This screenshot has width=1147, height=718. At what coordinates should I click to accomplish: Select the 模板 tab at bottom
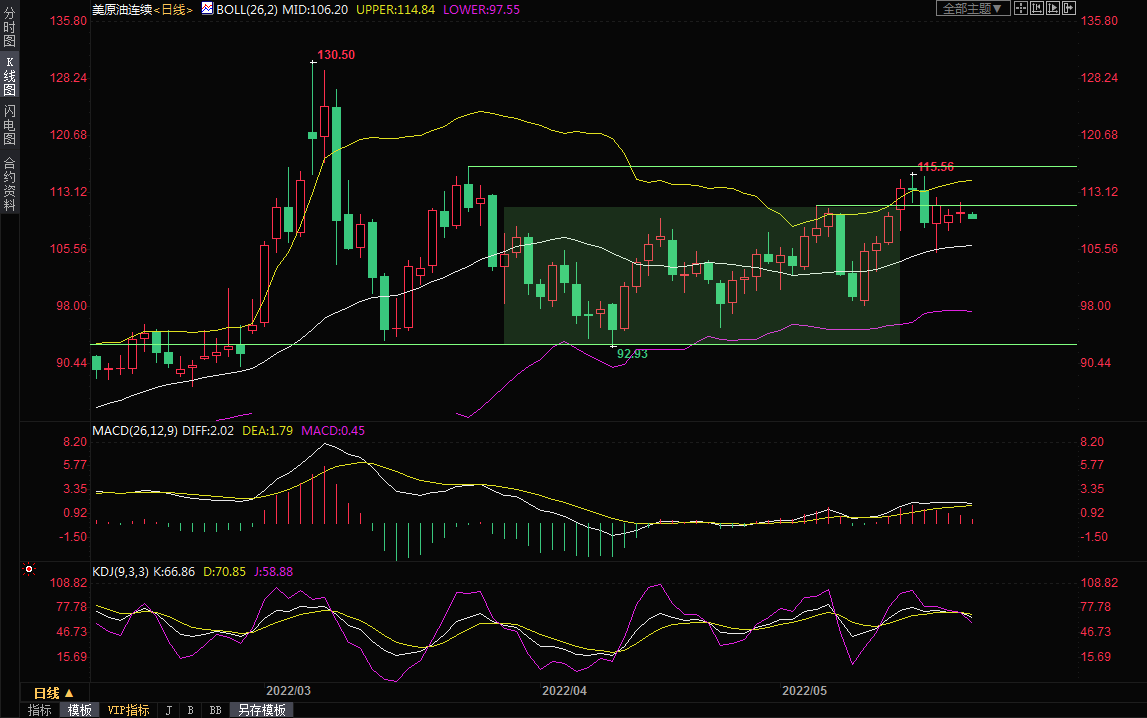tap(80, 710)
